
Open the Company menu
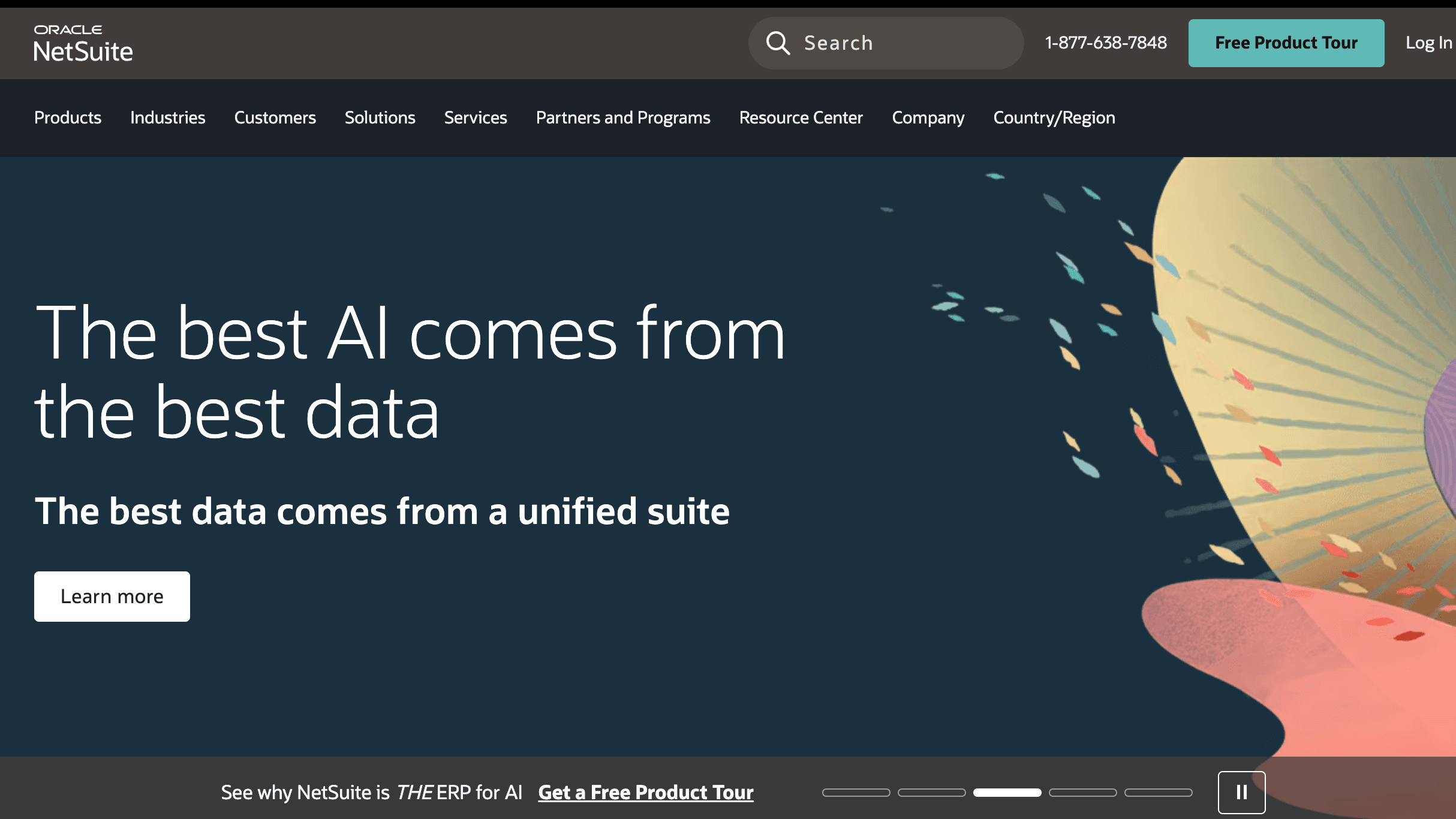tap(928, 118)
